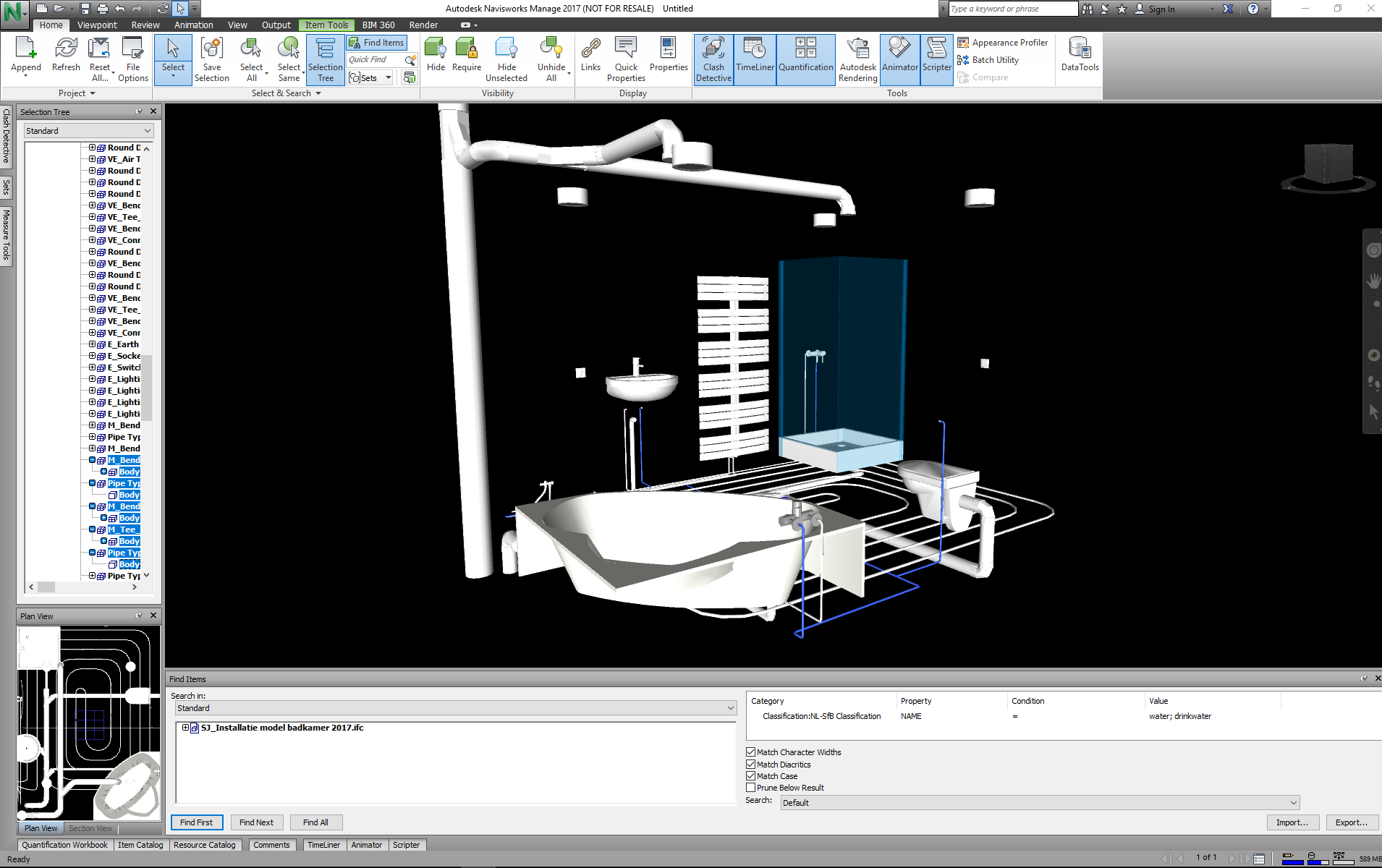
Task: Enable Prune Below Result checkbox
Action: [750, 788]
